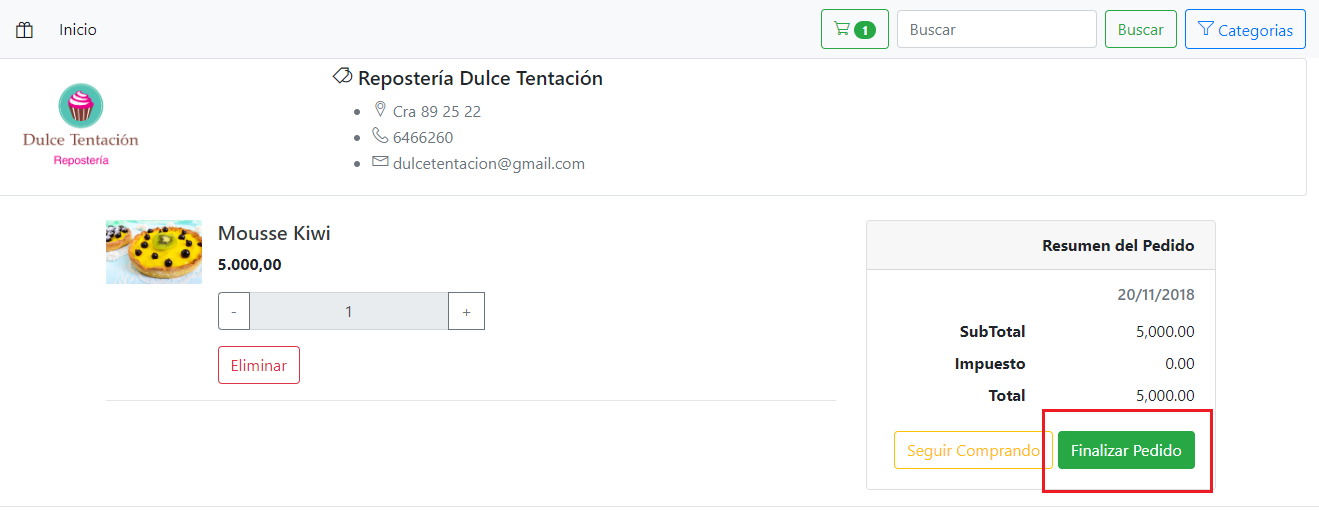Viewport: 1319px width, 522px height.
Task: Click Seguir Comprando to continue shopping
Action: [x=973, y=451]
